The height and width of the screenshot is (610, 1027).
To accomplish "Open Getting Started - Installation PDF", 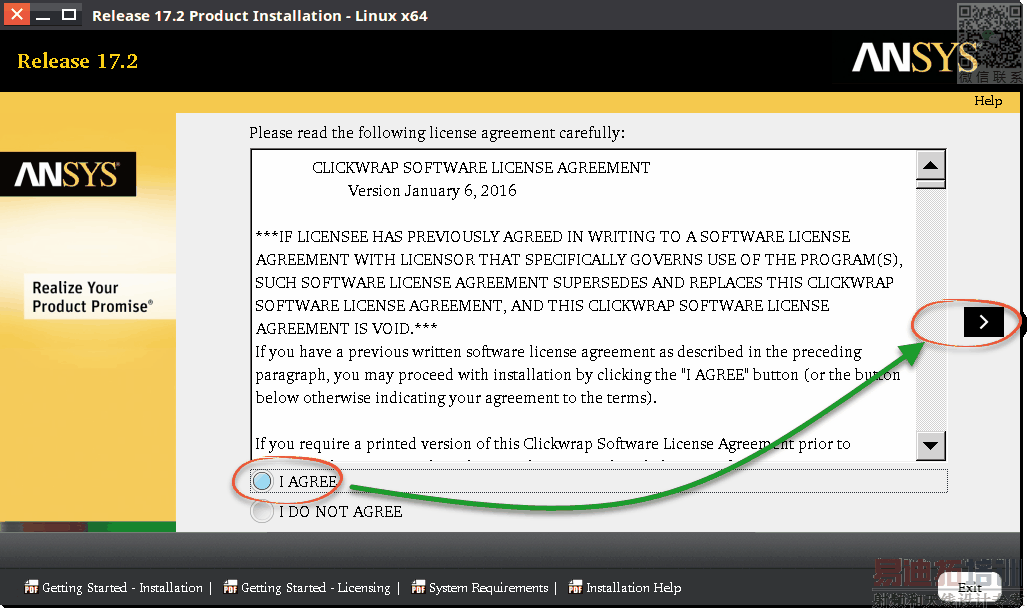I will (x=122, y=588).
